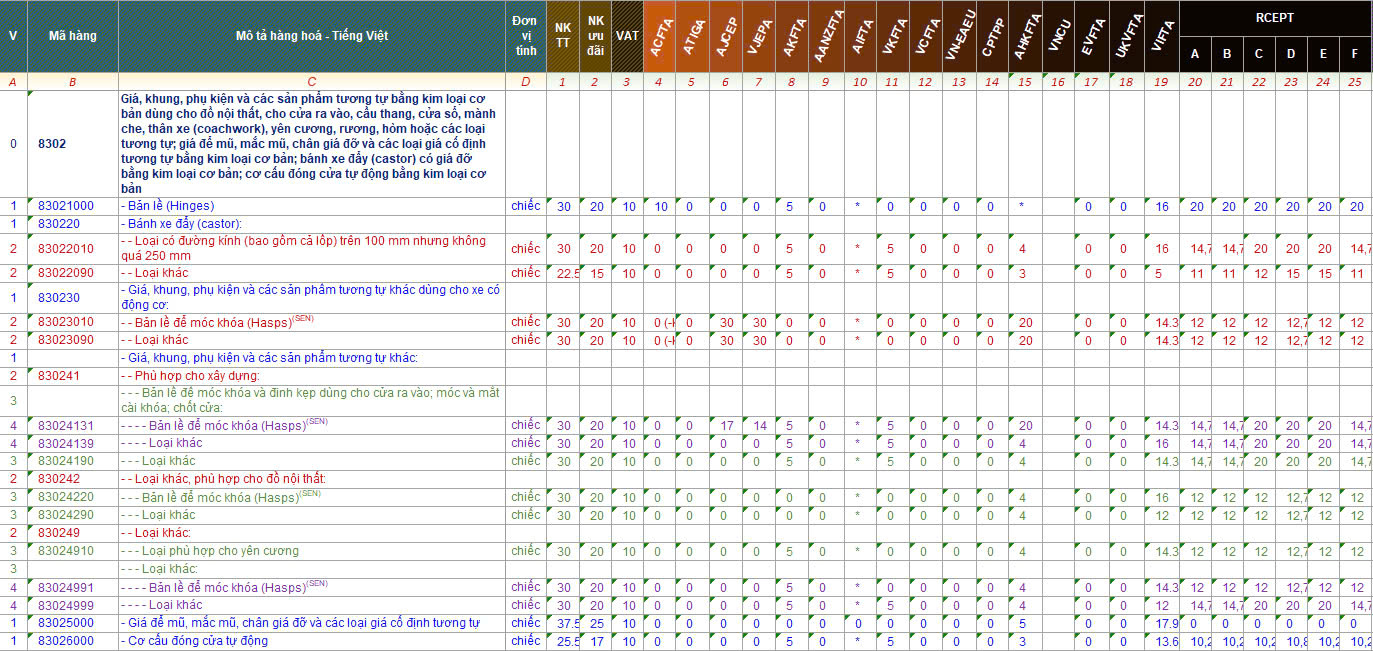Click the CPTPP column header

coord(992,36)
